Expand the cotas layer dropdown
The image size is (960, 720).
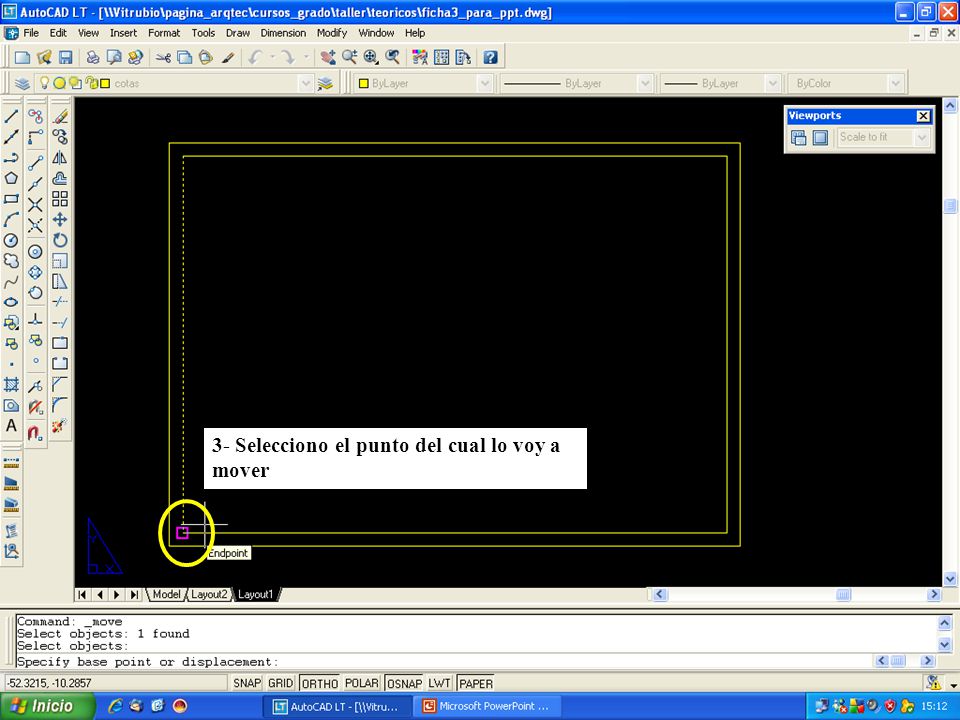tap(306, 83)
